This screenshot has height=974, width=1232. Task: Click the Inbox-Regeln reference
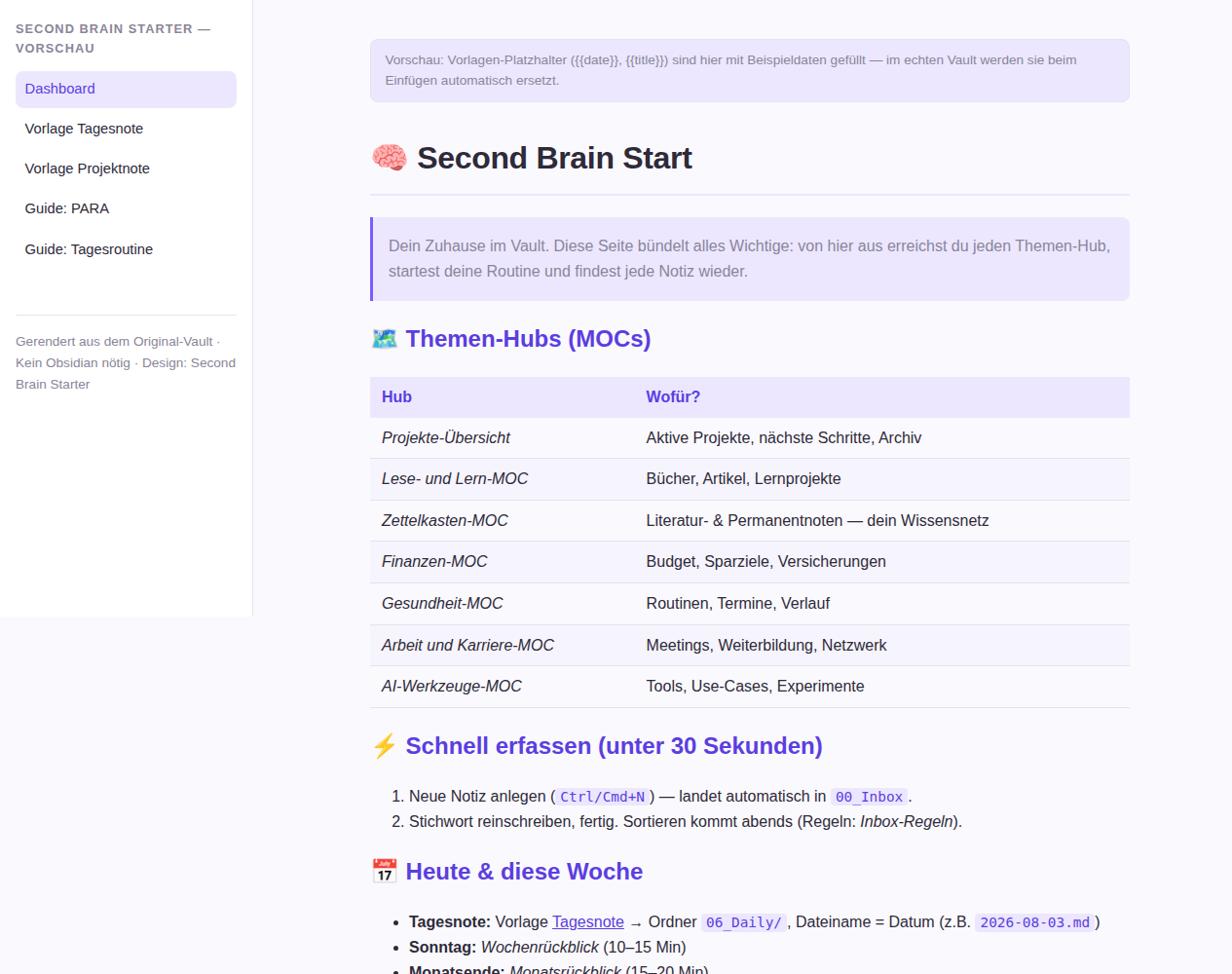(907, 822)
